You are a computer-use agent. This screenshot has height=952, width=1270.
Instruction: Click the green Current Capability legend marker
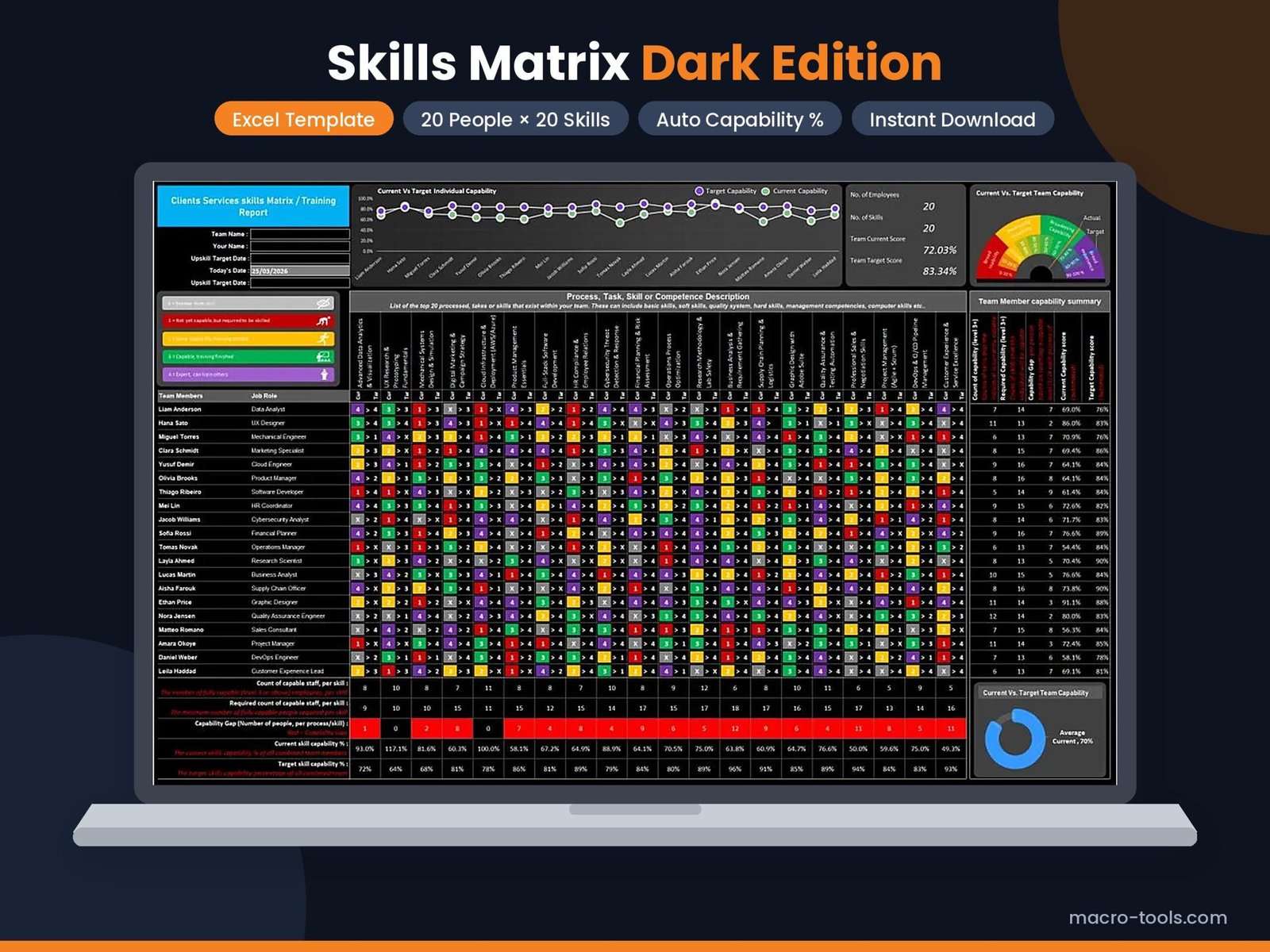click(x=766, y=191)
